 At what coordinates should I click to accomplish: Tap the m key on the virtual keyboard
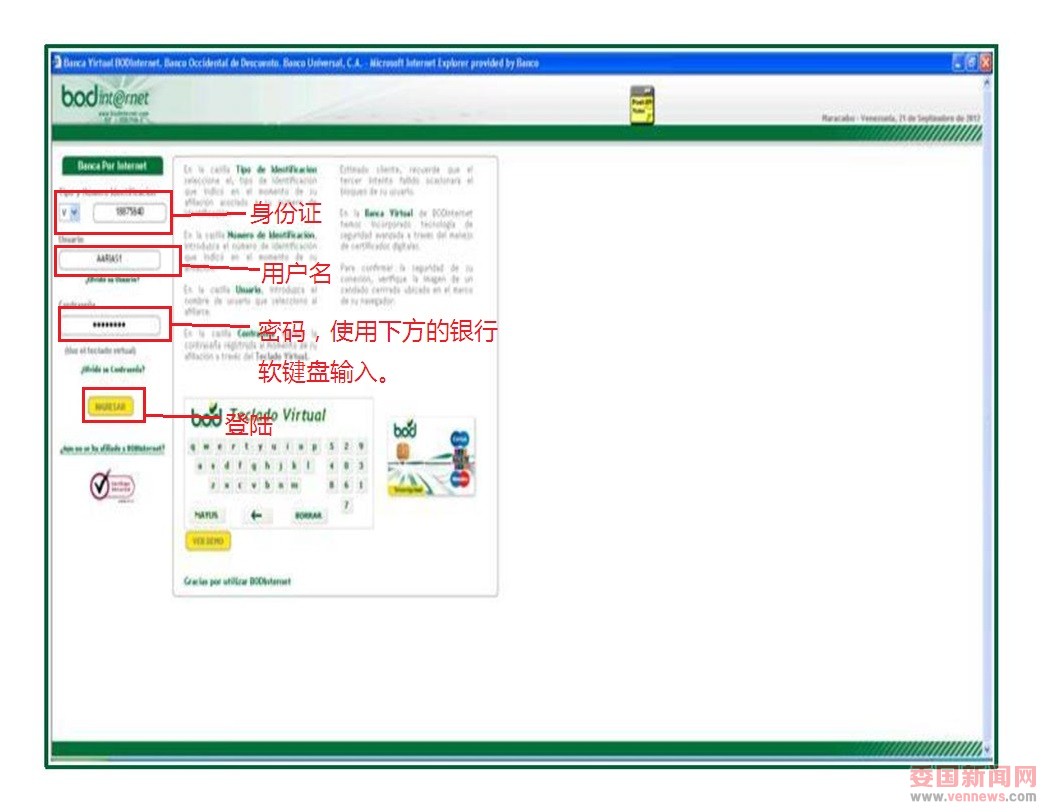[294, 485]
